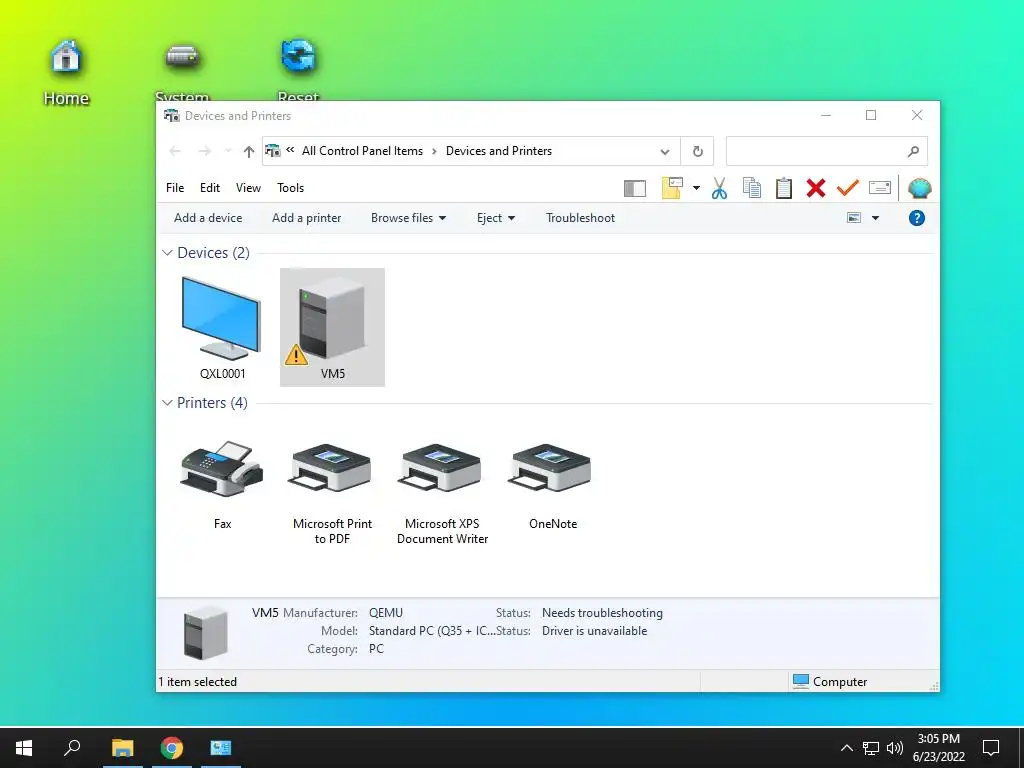Click the Paste clipboard icon
Viewport: 1024px width, 768px height.
click(784, 188)
